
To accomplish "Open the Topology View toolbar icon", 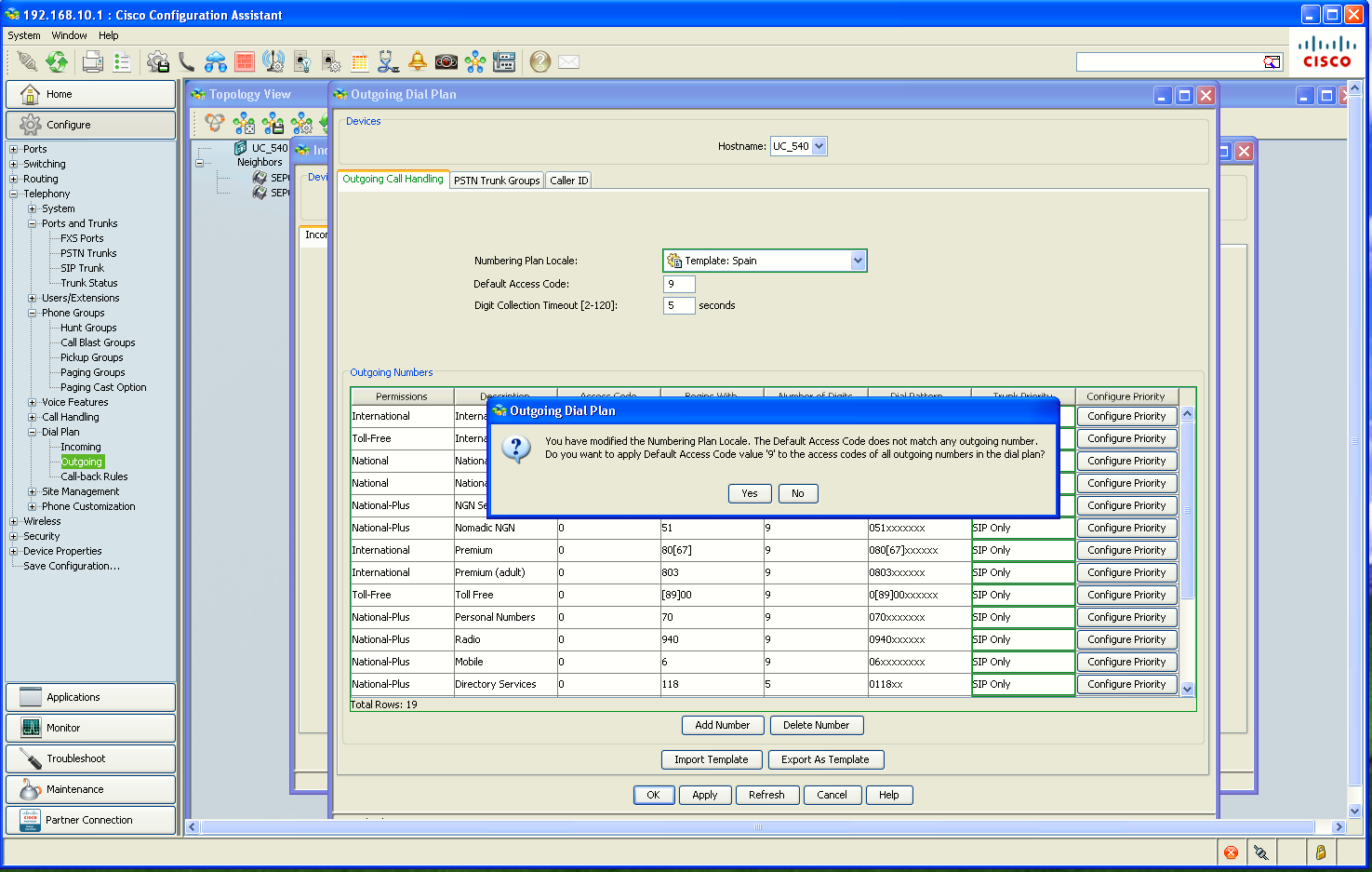I will pyautogui.click(x=475, y=61).
